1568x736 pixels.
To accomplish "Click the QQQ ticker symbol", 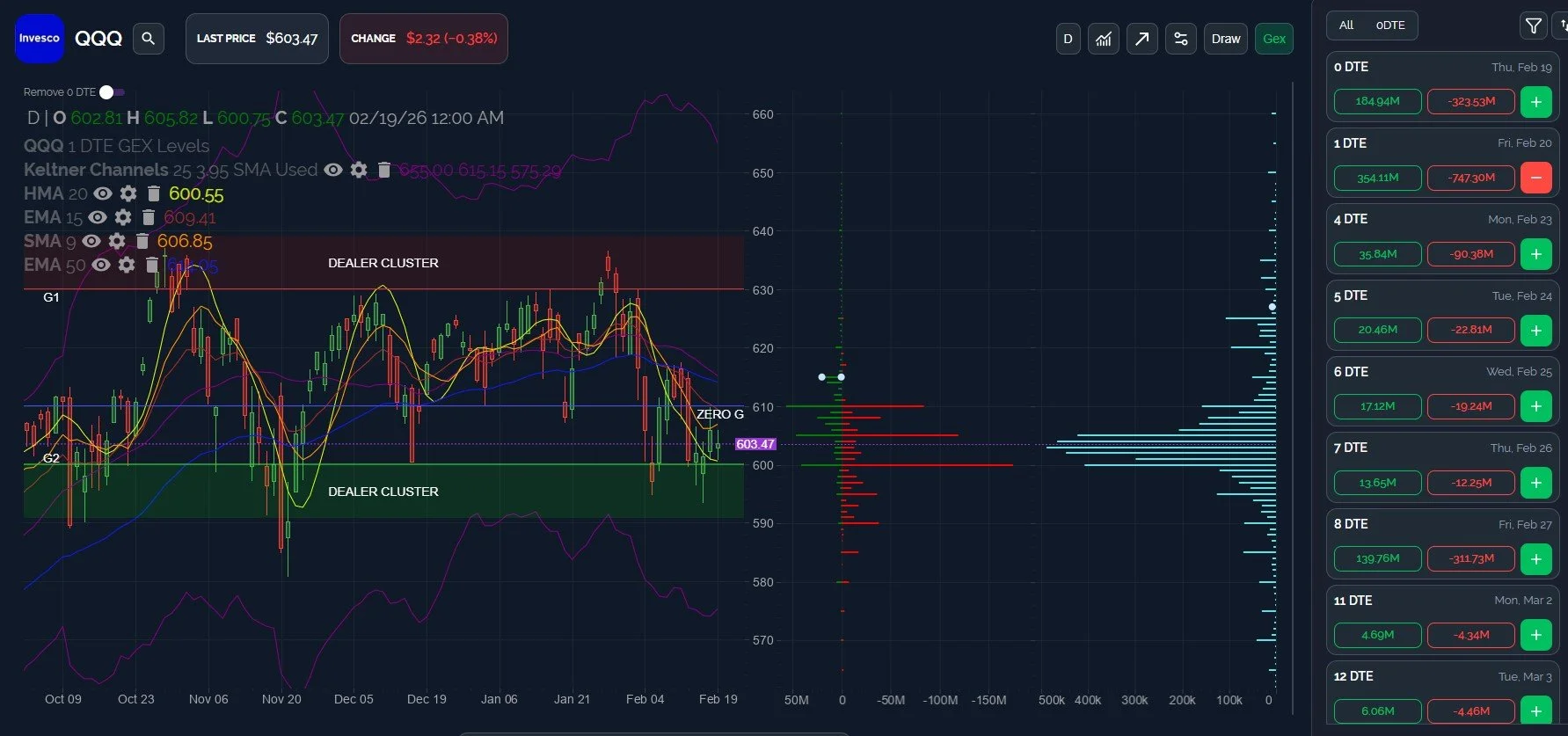I will click(x=98, y=39).
